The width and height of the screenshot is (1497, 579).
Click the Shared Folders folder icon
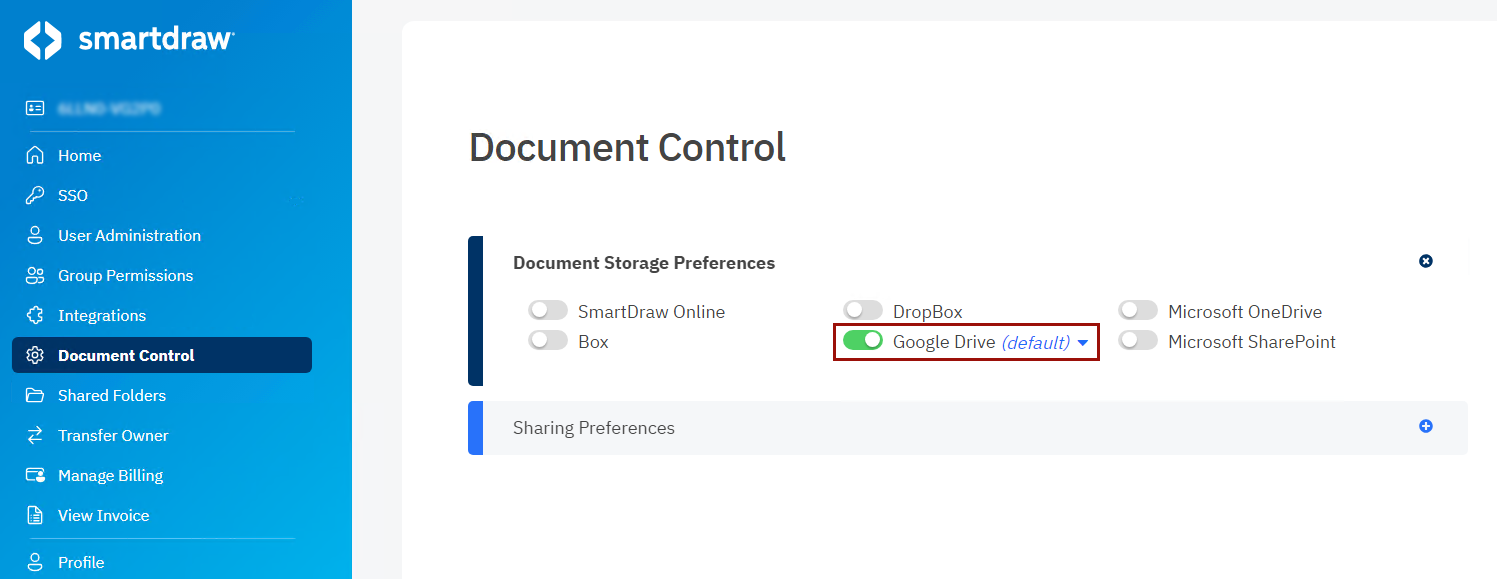35,395
